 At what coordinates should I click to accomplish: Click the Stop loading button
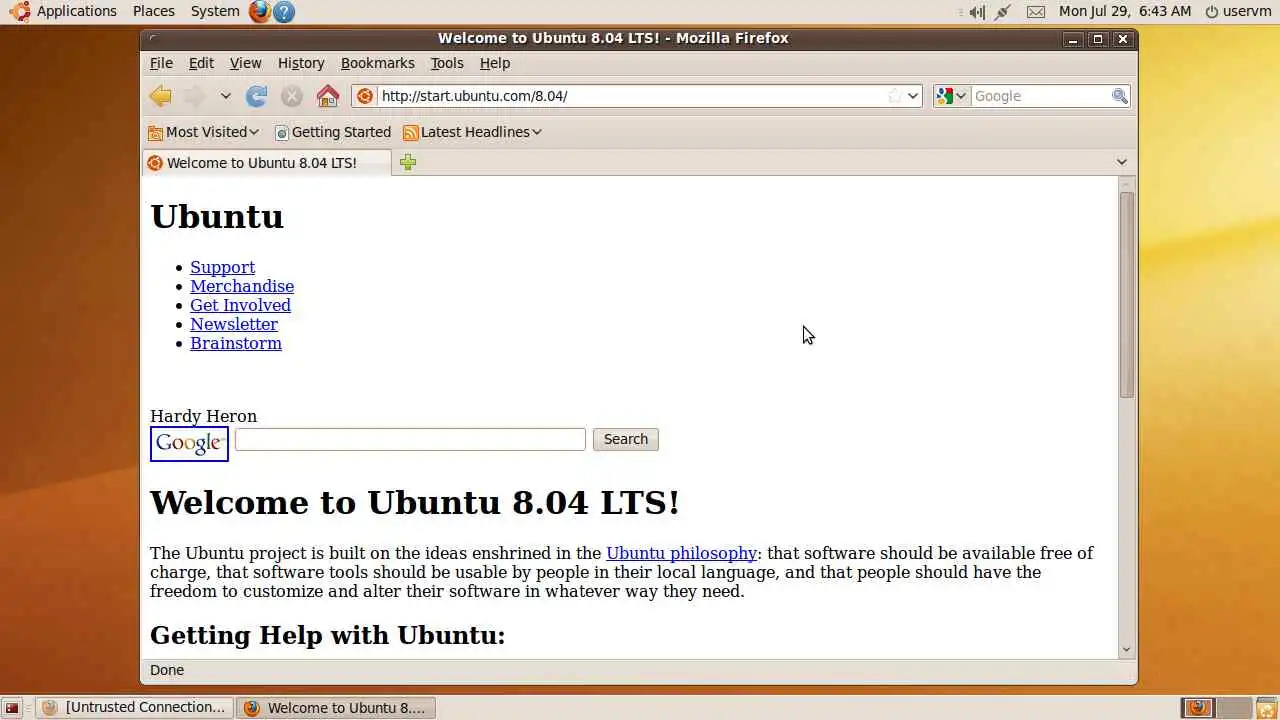point(292,96)
